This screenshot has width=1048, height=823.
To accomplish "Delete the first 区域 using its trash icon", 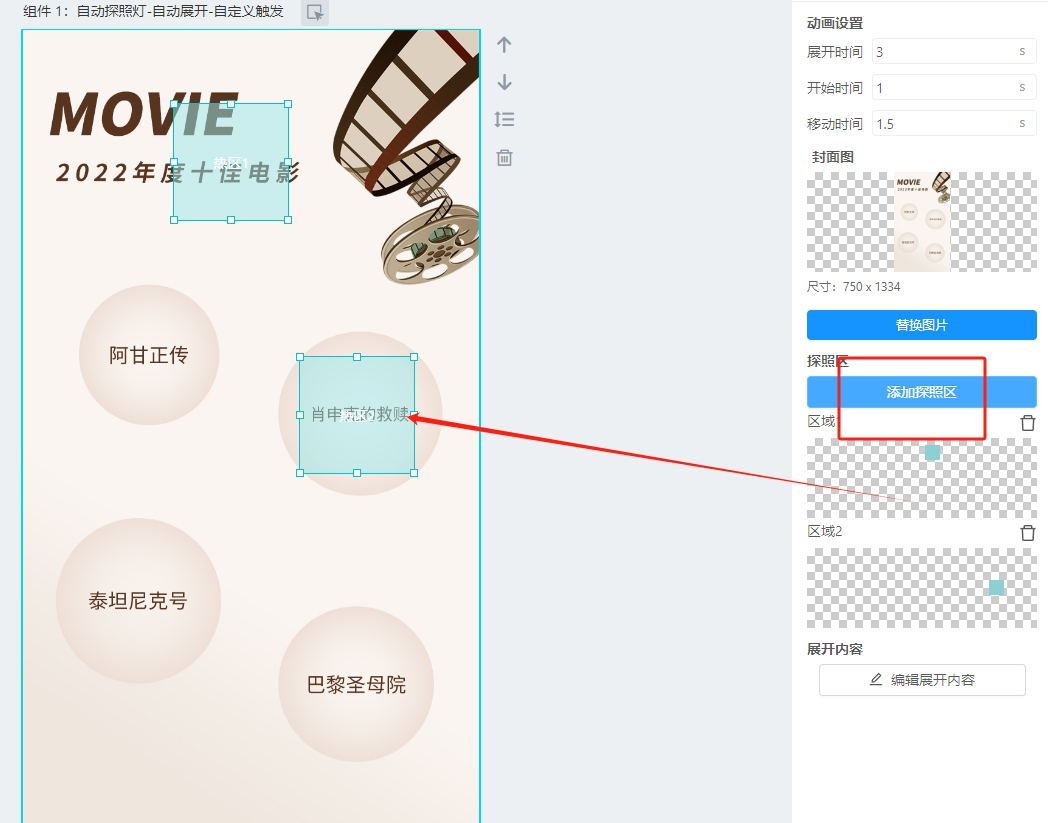I will [1027, 423].
